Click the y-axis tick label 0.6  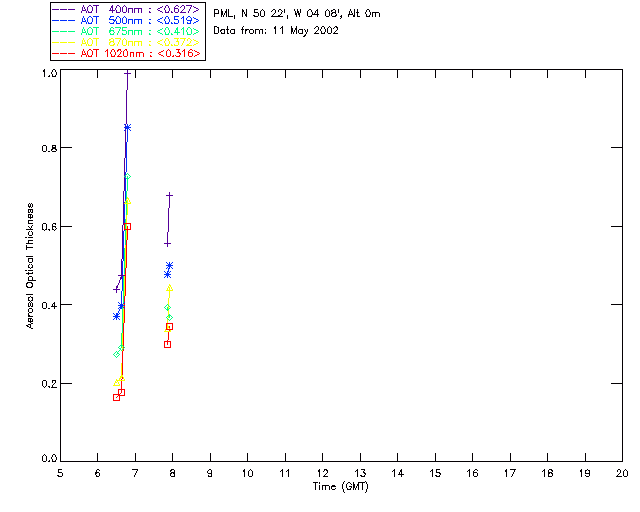point(46,227)
